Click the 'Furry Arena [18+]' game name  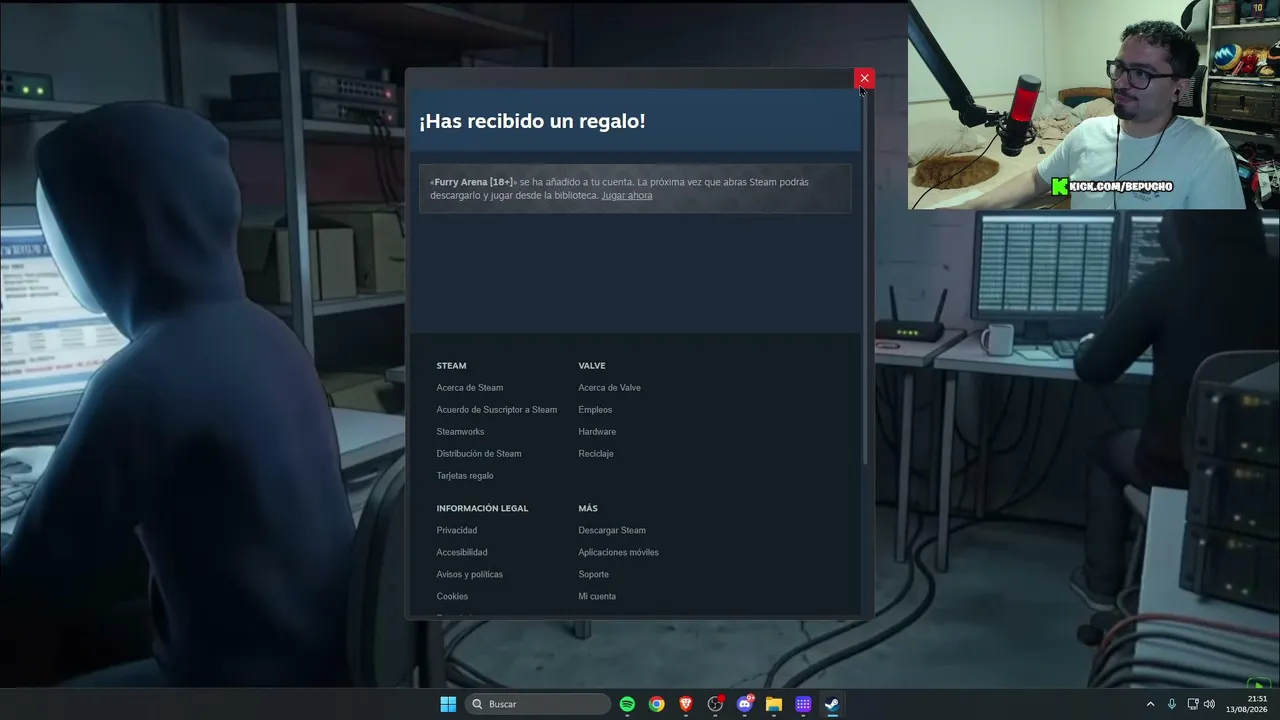474,182
